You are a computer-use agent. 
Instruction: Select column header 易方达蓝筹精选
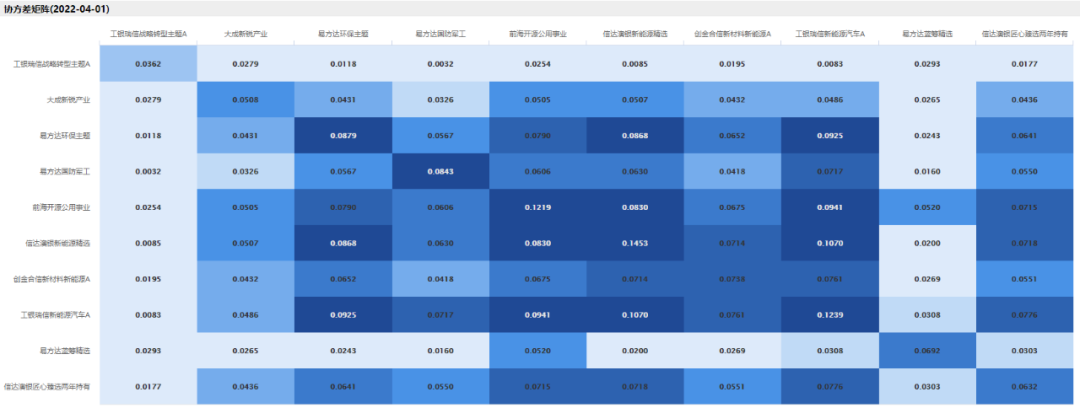927,33
